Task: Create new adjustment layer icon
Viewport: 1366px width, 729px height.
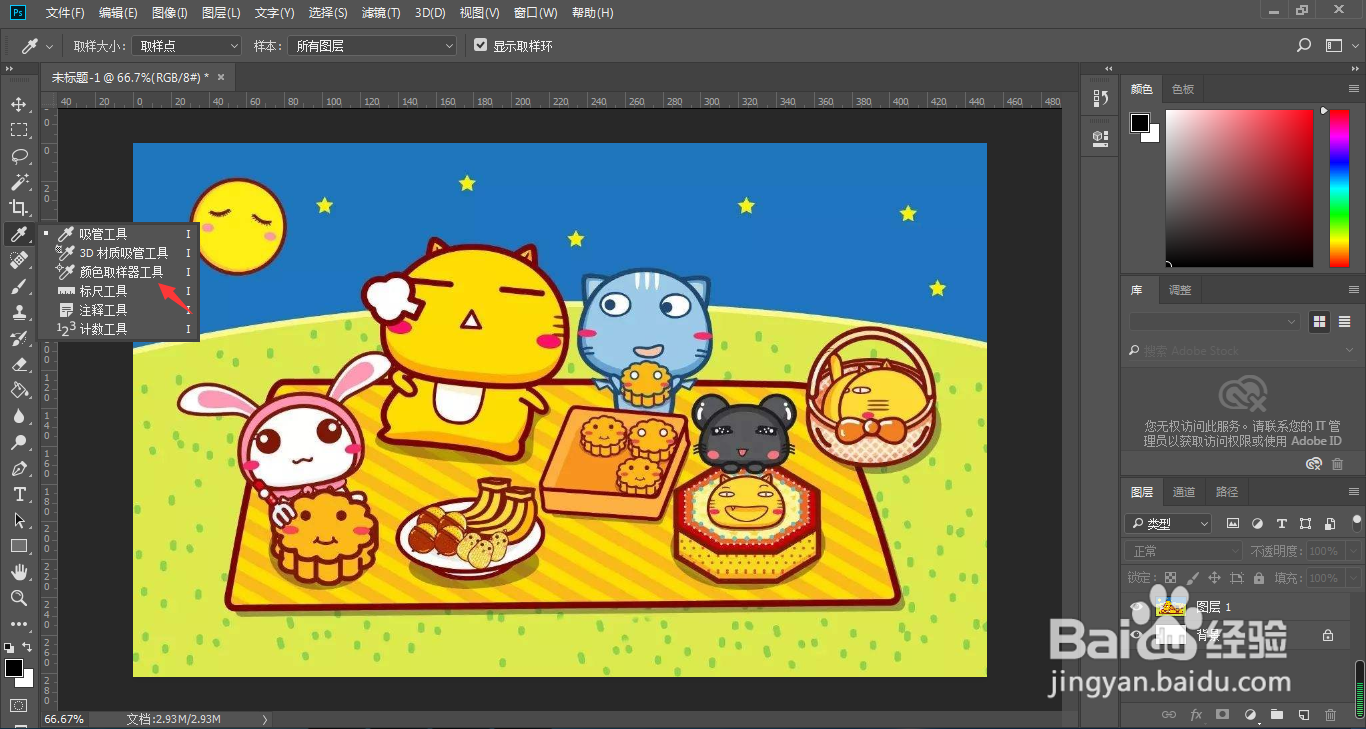Action: click(x=1249, y=715)
